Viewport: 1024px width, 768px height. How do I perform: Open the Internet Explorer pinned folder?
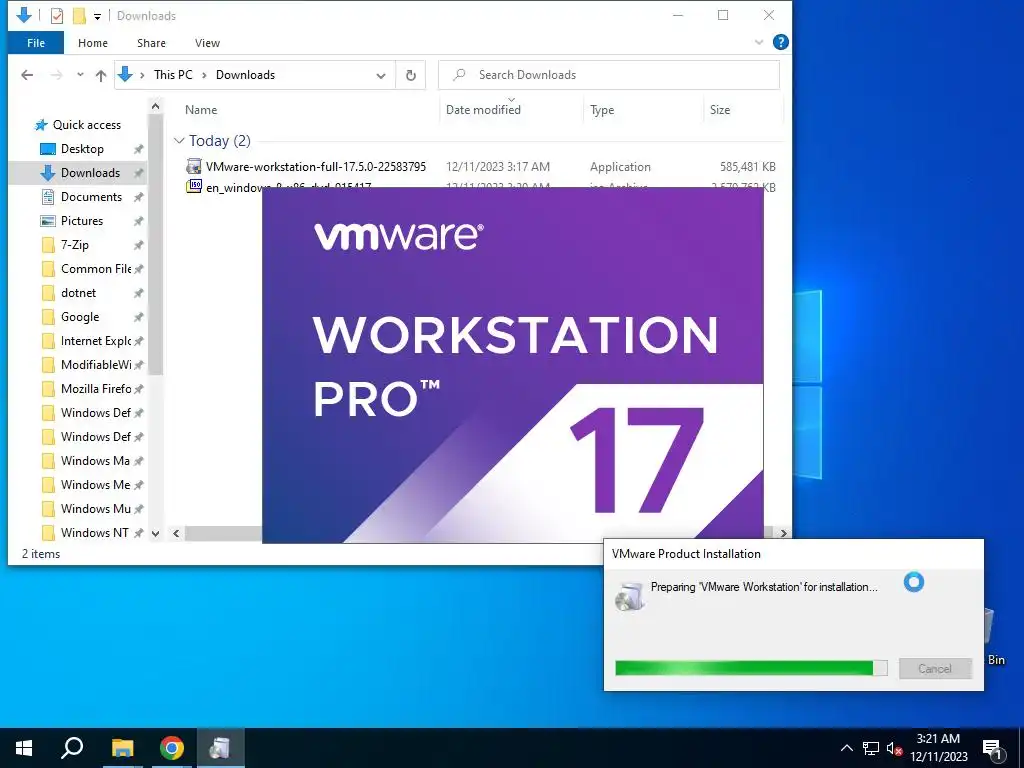click(x=96, y=341)
